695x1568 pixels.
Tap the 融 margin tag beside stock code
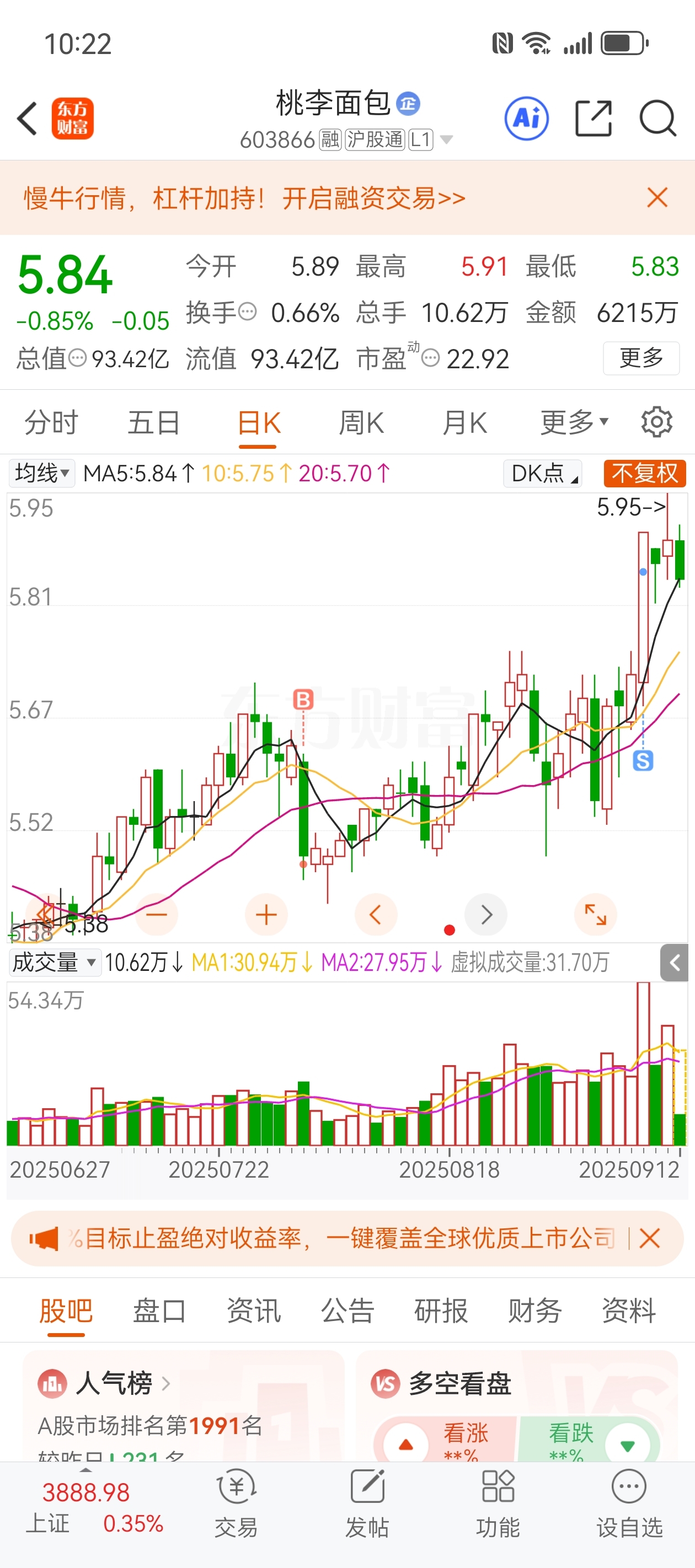tap(330, 140)
